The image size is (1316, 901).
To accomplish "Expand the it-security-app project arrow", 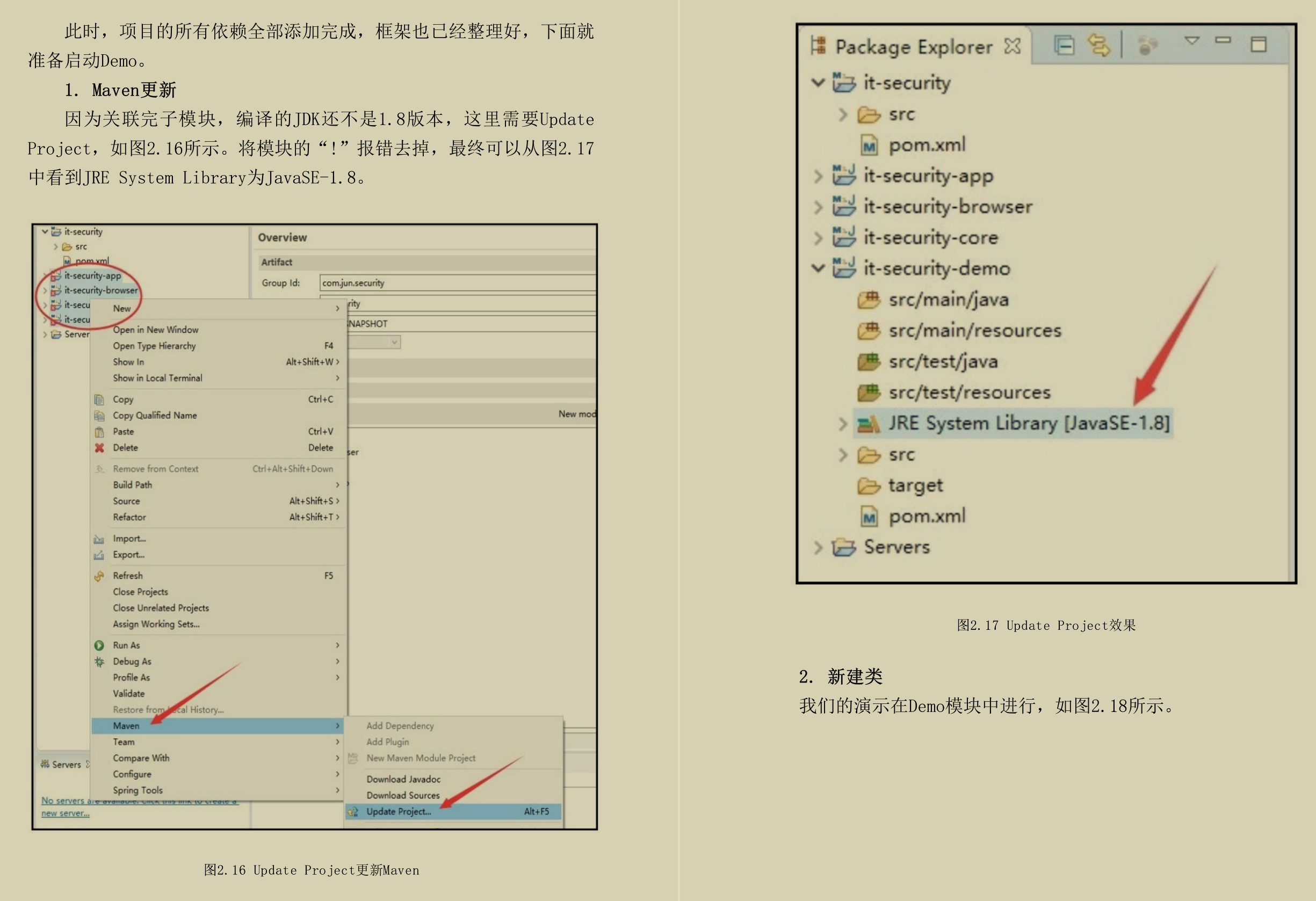I will tap(818, 176).
